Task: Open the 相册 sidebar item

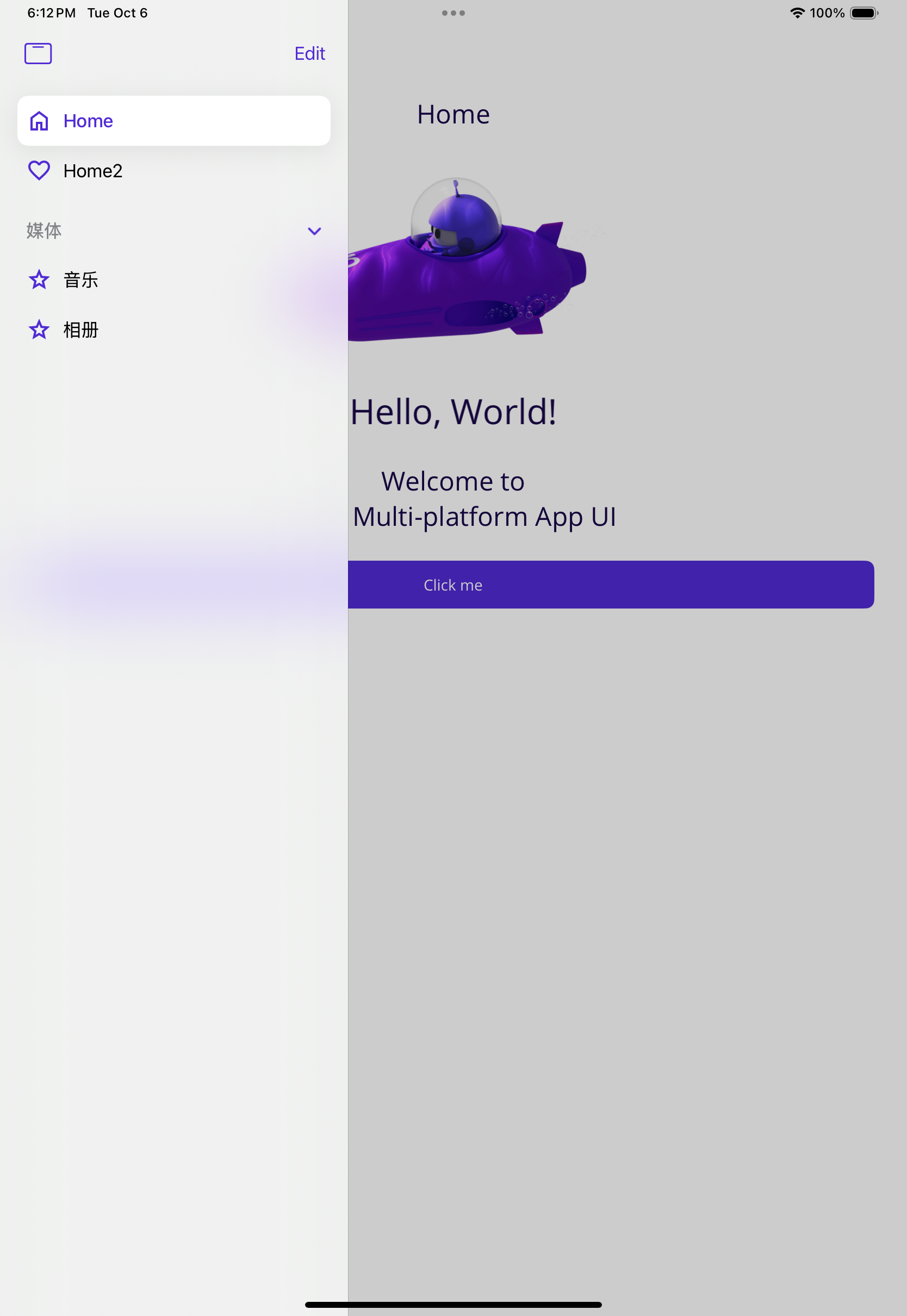Action: point(174,330)
